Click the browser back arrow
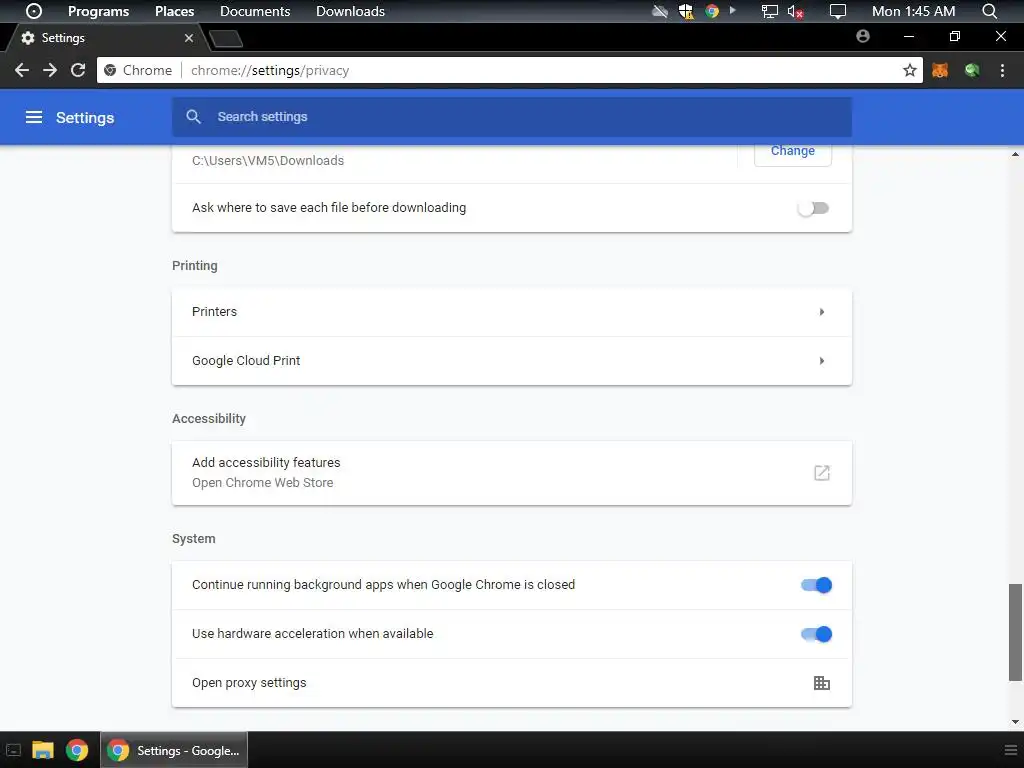 tap(22, 70)
